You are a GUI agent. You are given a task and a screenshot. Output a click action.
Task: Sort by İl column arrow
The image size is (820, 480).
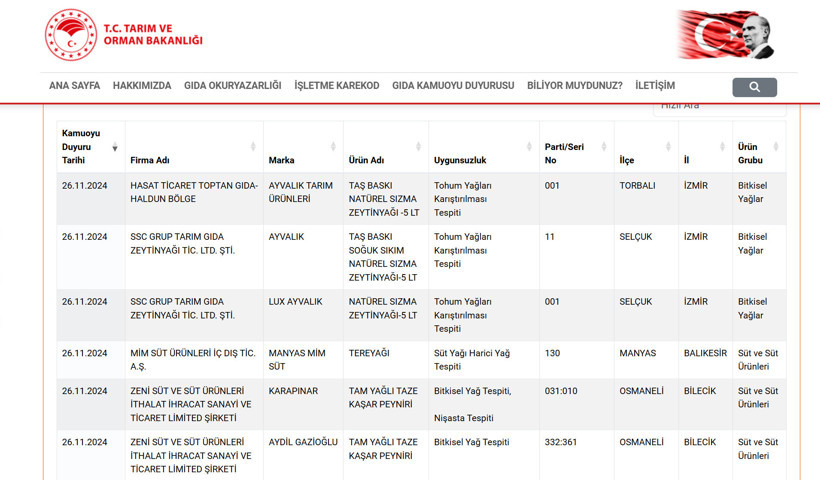722,147
